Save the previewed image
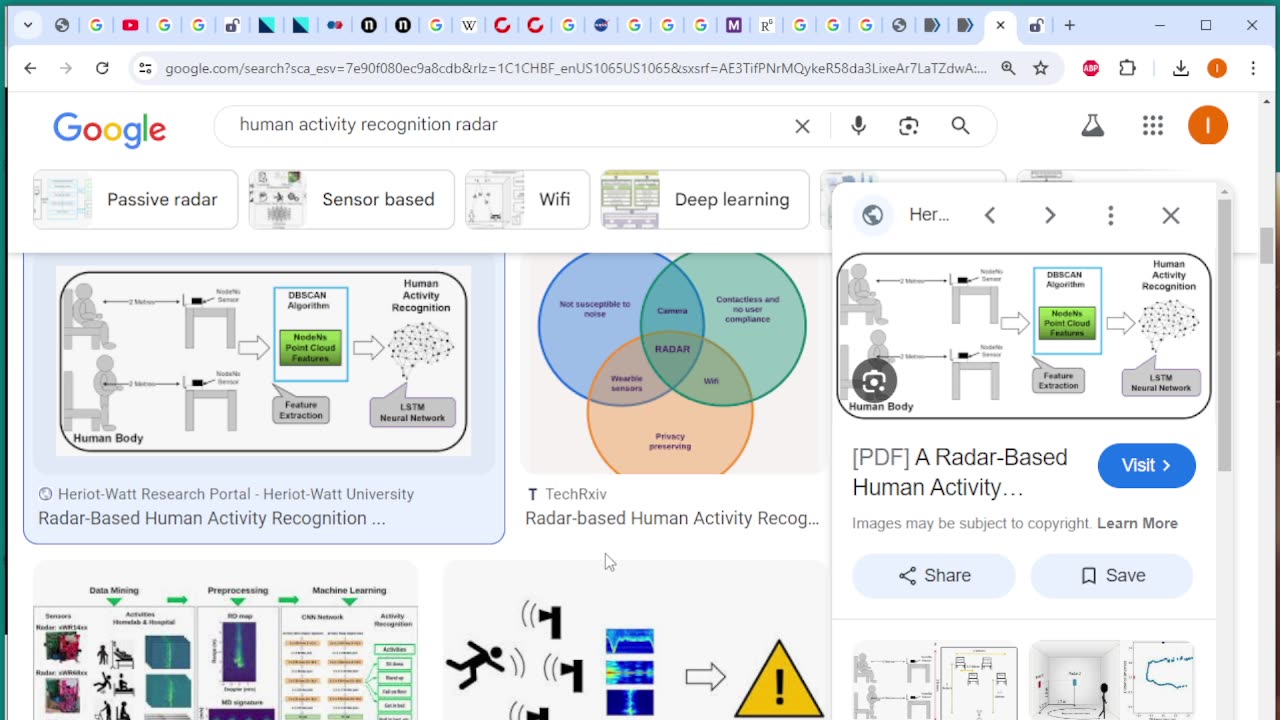The height and width of the screenshot is (720, 1280). coord(1112,575)
